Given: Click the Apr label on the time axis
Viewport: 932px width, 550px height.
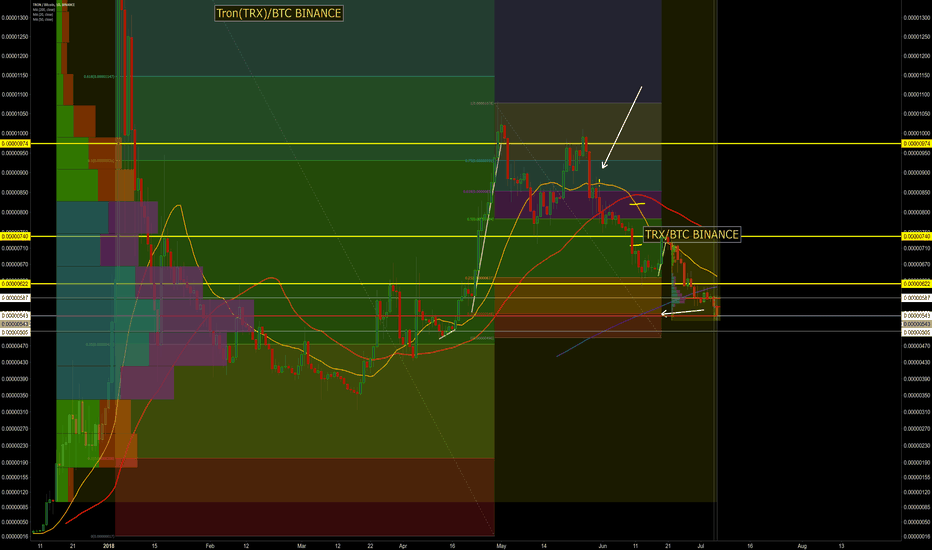Looking at the screenshot, I should (403, 545).
